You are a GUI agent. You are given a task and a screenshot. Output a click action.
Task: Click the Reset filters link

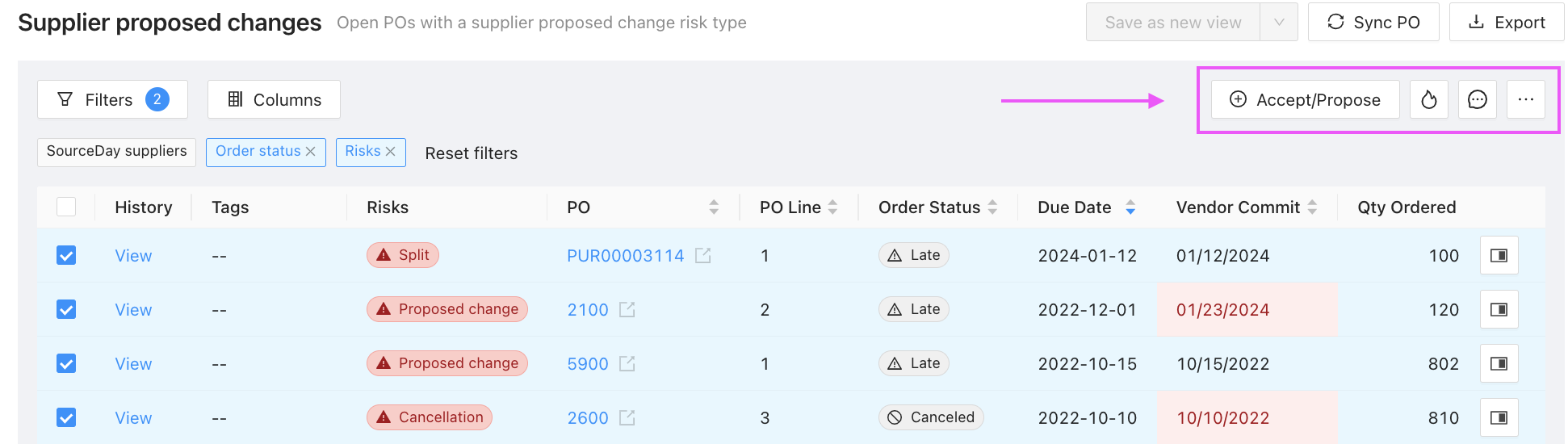coord(472,153)
